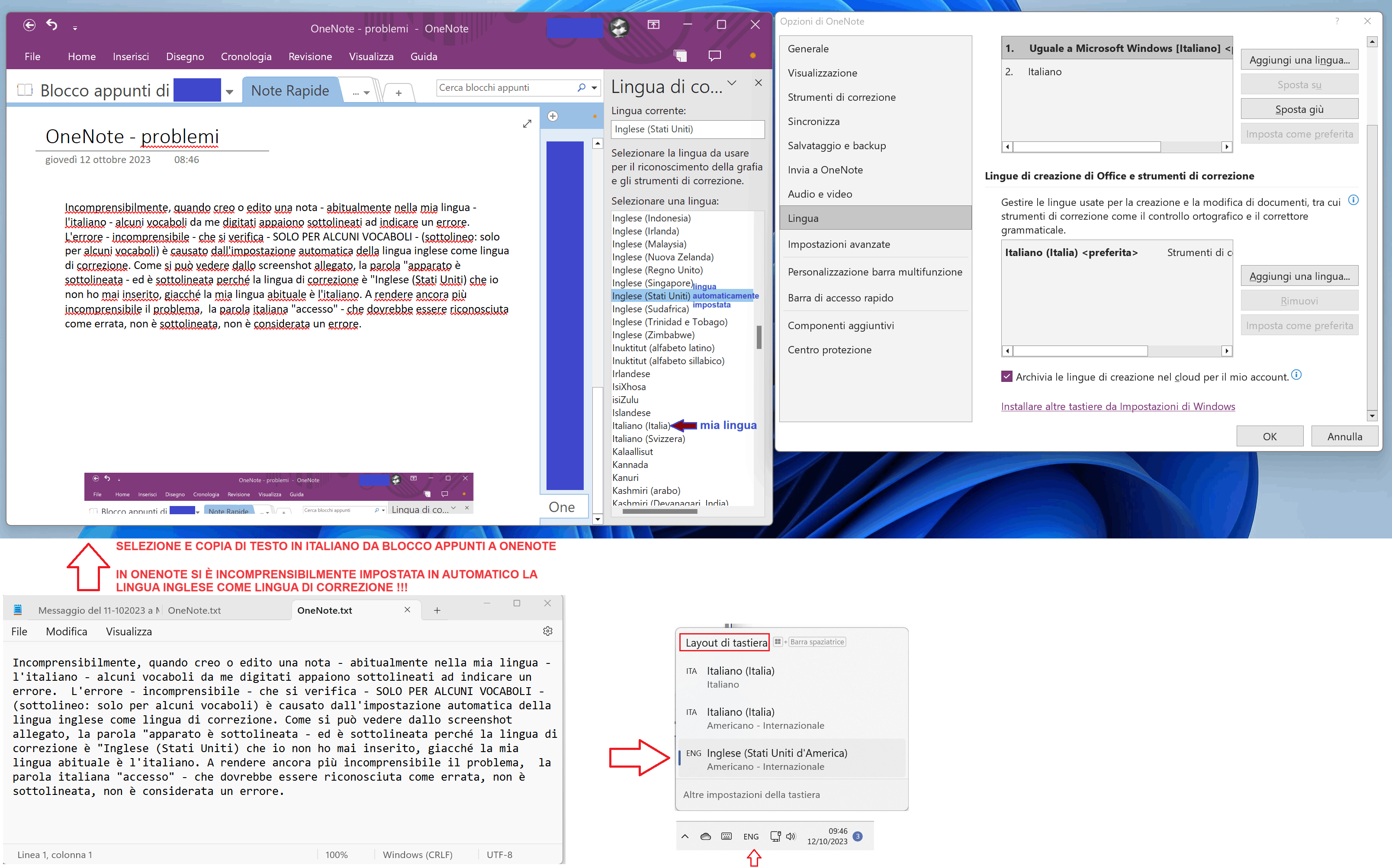1392x868 pixels.
Task: Open the Revisione tab in OneNote
Action: pyautogui.click(x=310, y=56)
